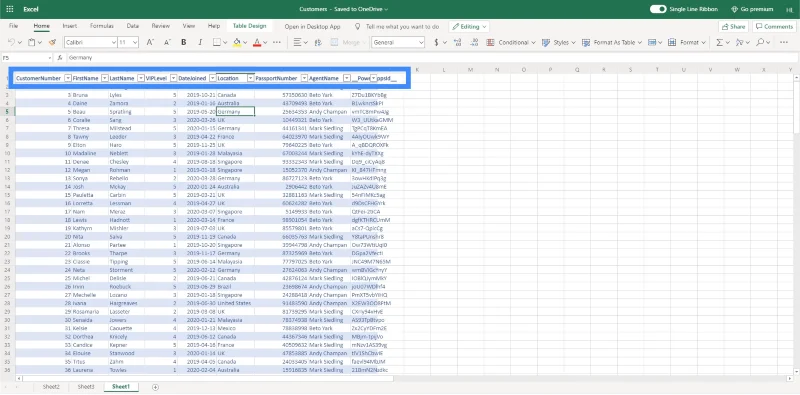Click the fx insert function icon
800x395 pixels.
(x=60, y=58)
